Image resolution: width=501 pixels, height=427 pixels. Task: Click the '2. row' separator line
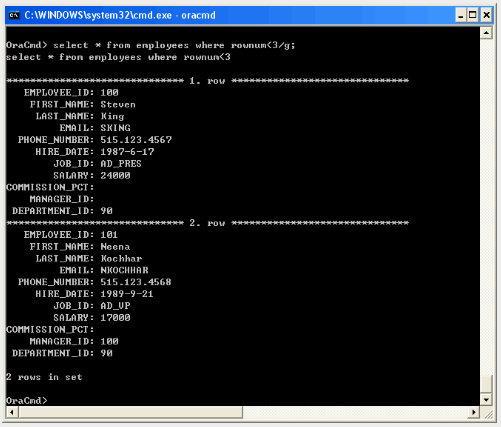pyautogui.click(x=207, y=223)
